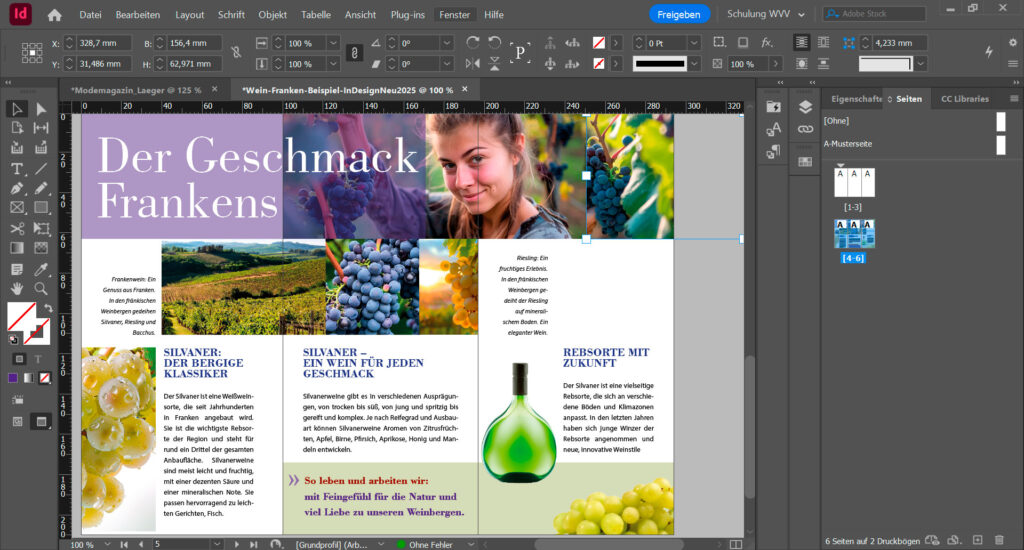Screen dimensions: 1024x550
Task: Select the Gradient Feather tool
Action: 41,248
